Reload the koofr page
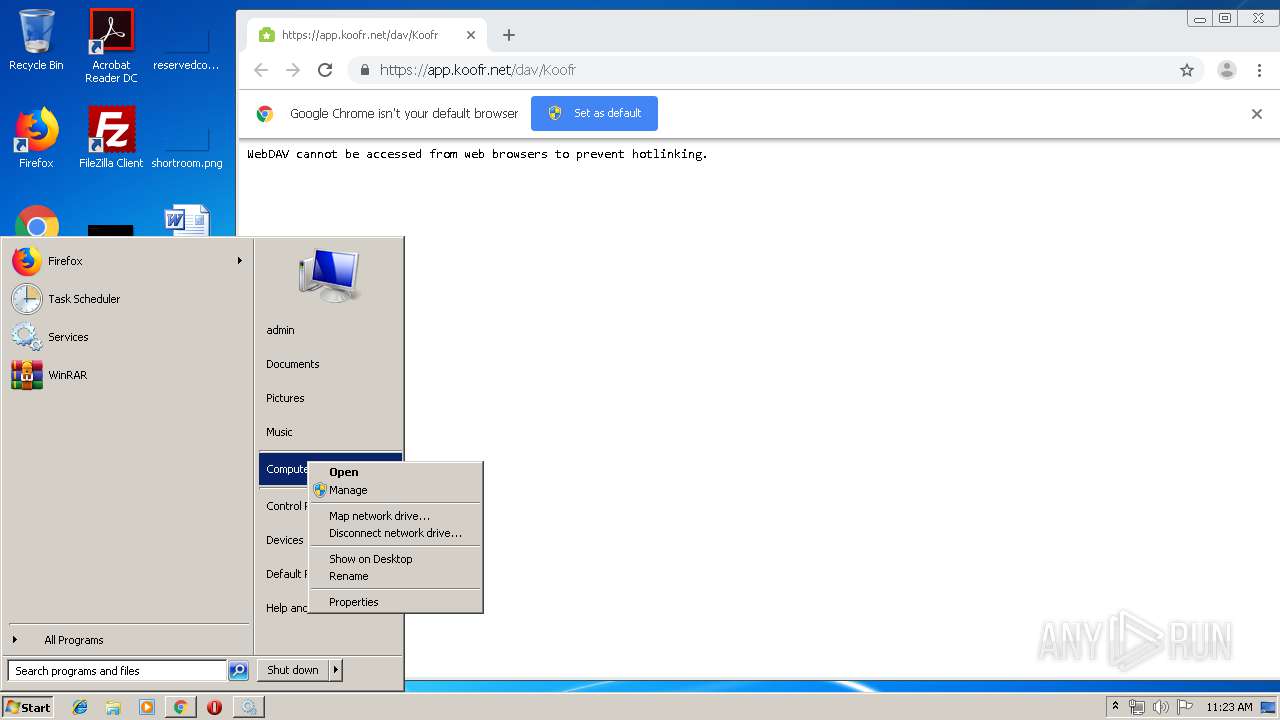The width and height of the screenshot is (1280, 720). click(x=325, y=70)
